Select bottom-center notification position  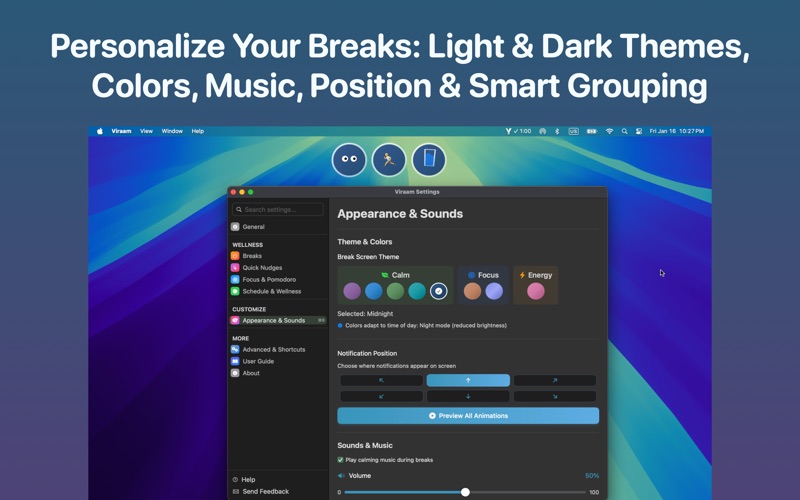pos(468,396)
